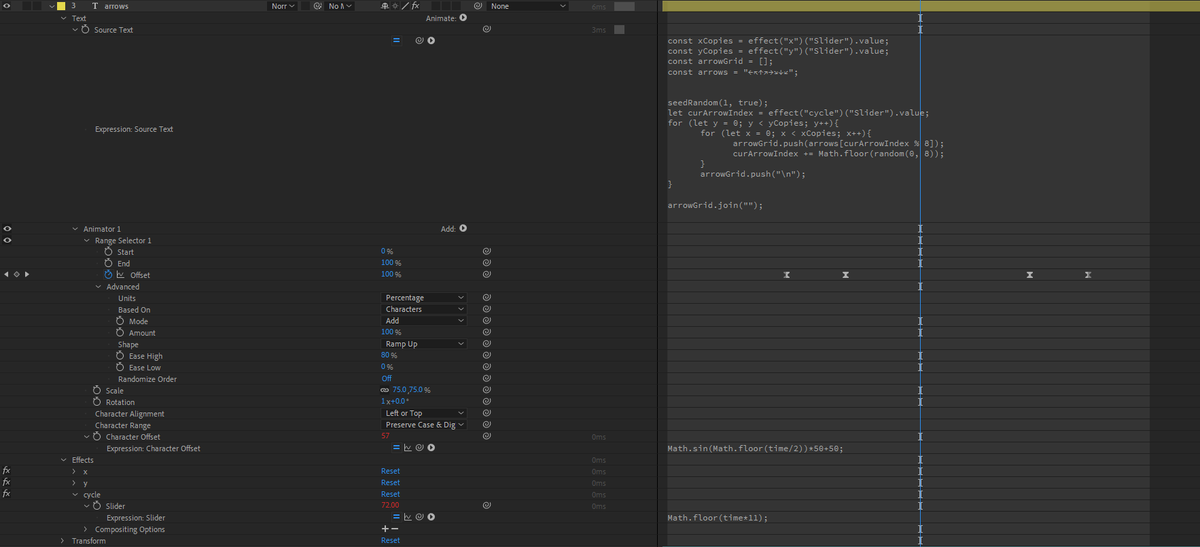Toggle the continuously rasterize switch on arrows layer
This screenshot has width=1200, height=547.
tap(395, 6)
